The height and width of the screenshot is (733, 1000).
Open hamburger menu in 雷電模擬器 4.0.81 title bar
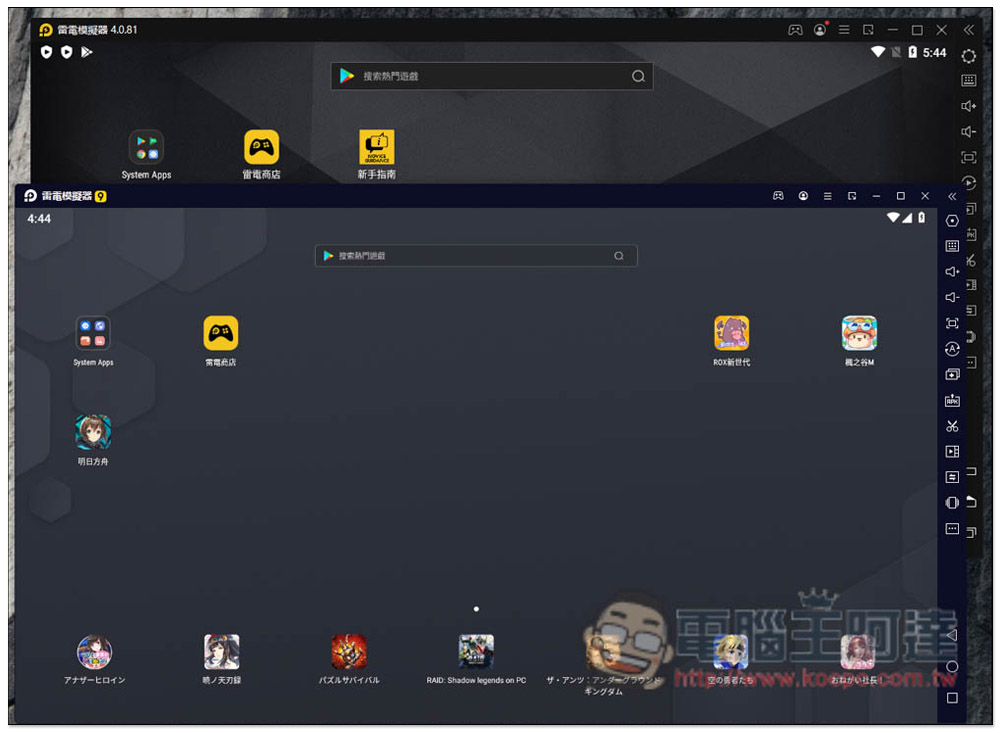[x=844, y=30]
